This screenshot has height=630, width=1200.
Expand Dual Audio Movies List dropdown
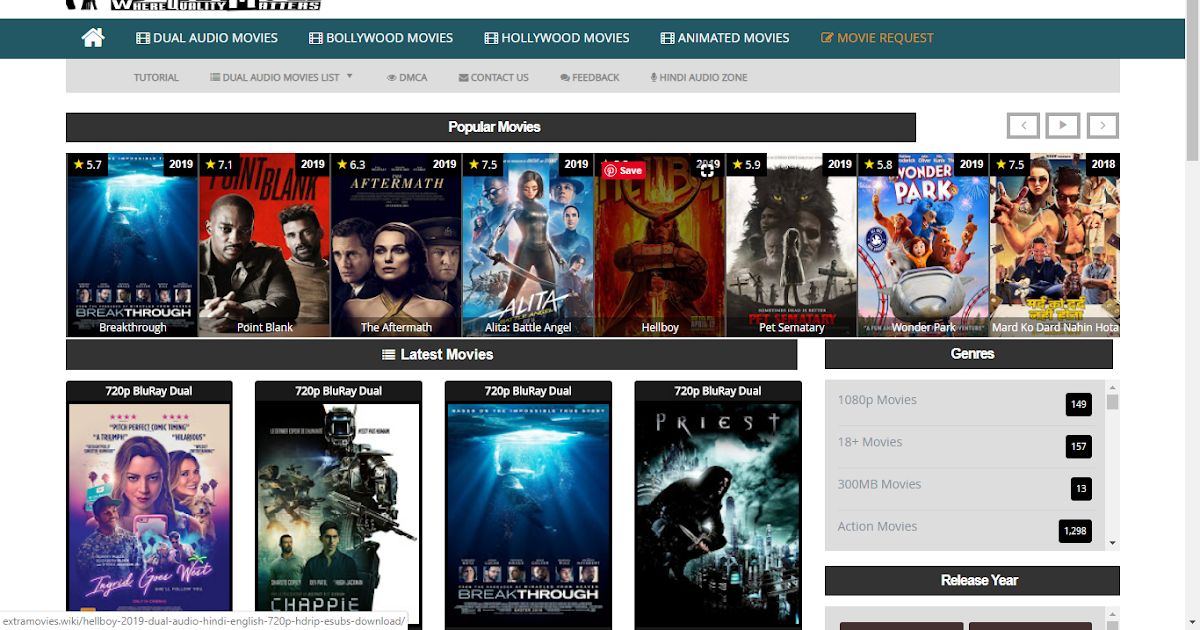tap(281, 77)
